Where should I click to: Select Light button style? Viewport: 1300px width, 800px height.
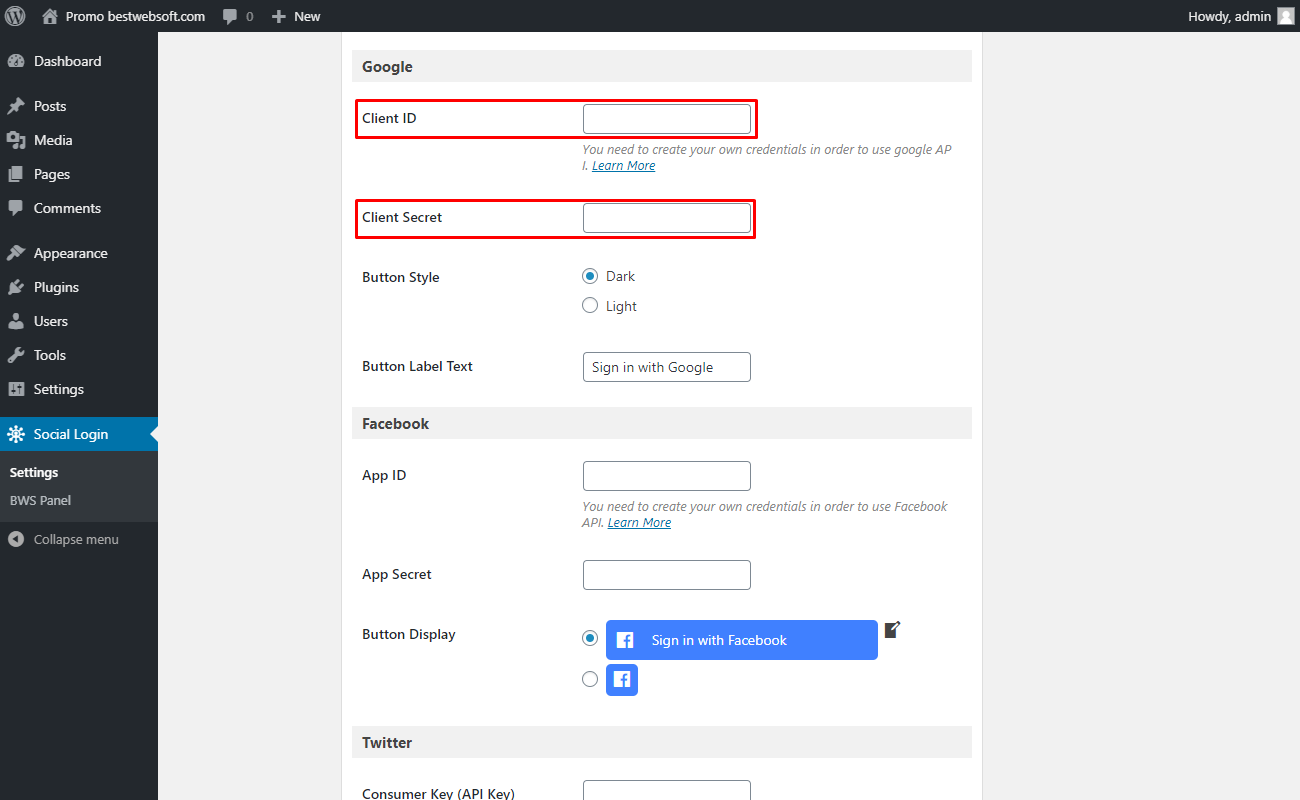tap(590, 306)
